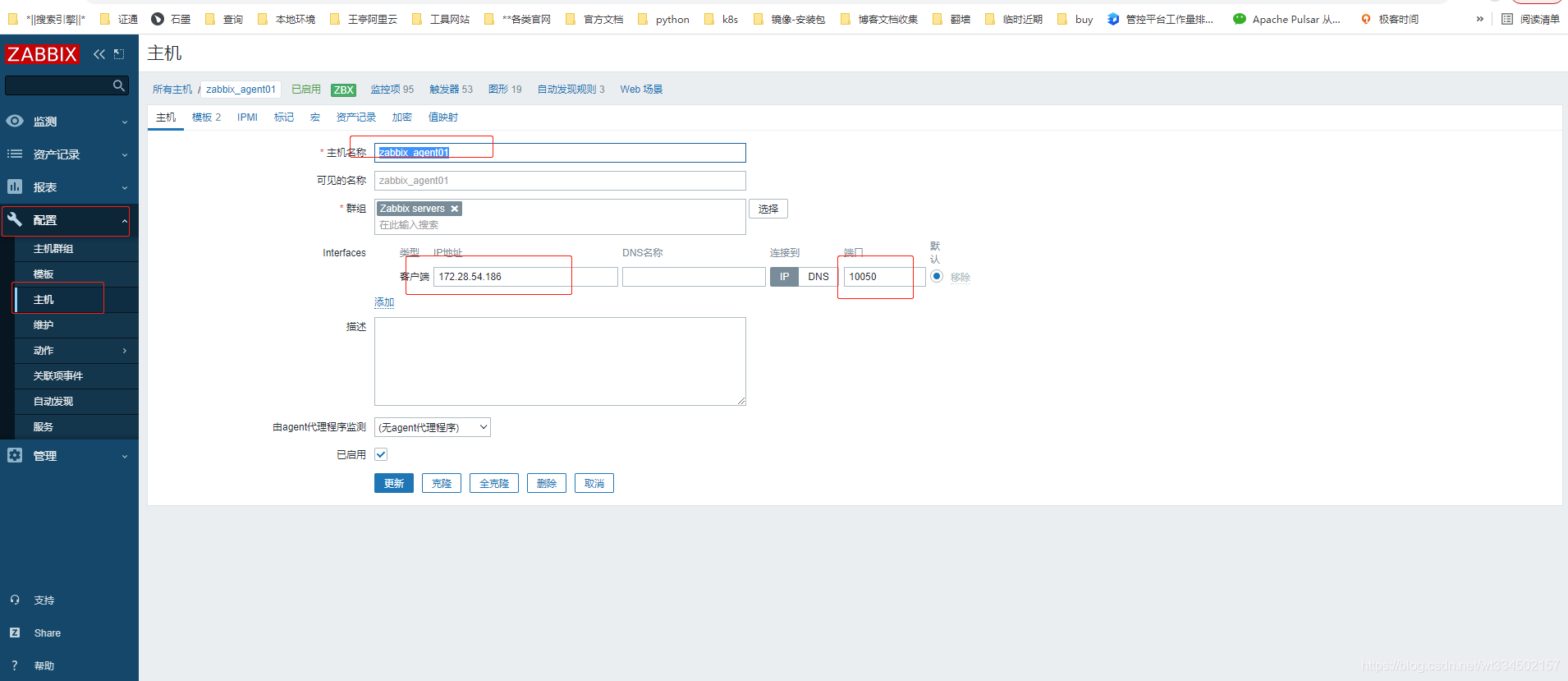
Task: Click the gear icon for 管理
Action: [x=15, y=455]
